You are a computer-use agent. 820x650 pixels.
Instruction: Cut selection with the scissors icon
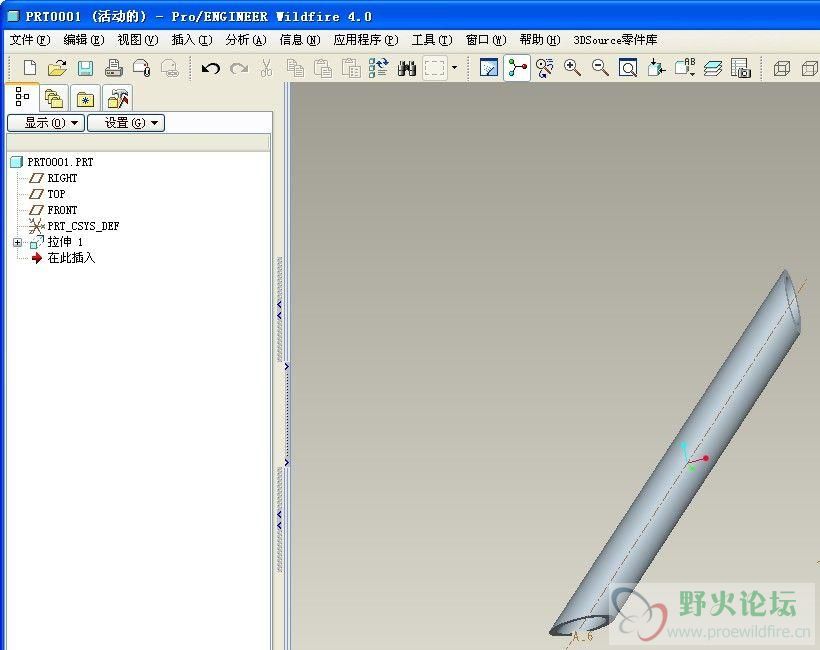click(266, 68)
